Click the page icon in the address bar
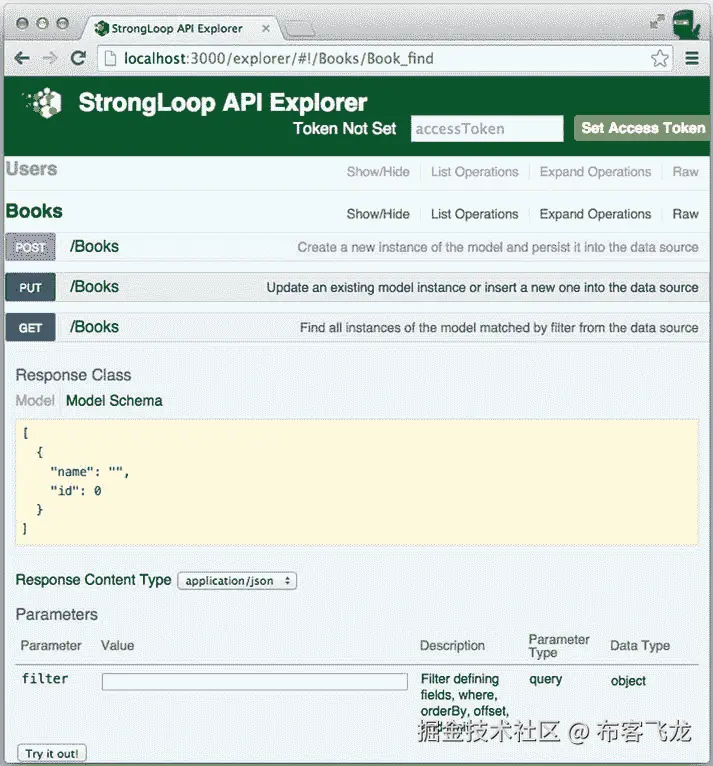Screen dimensions: 713x766 point(110,59)
